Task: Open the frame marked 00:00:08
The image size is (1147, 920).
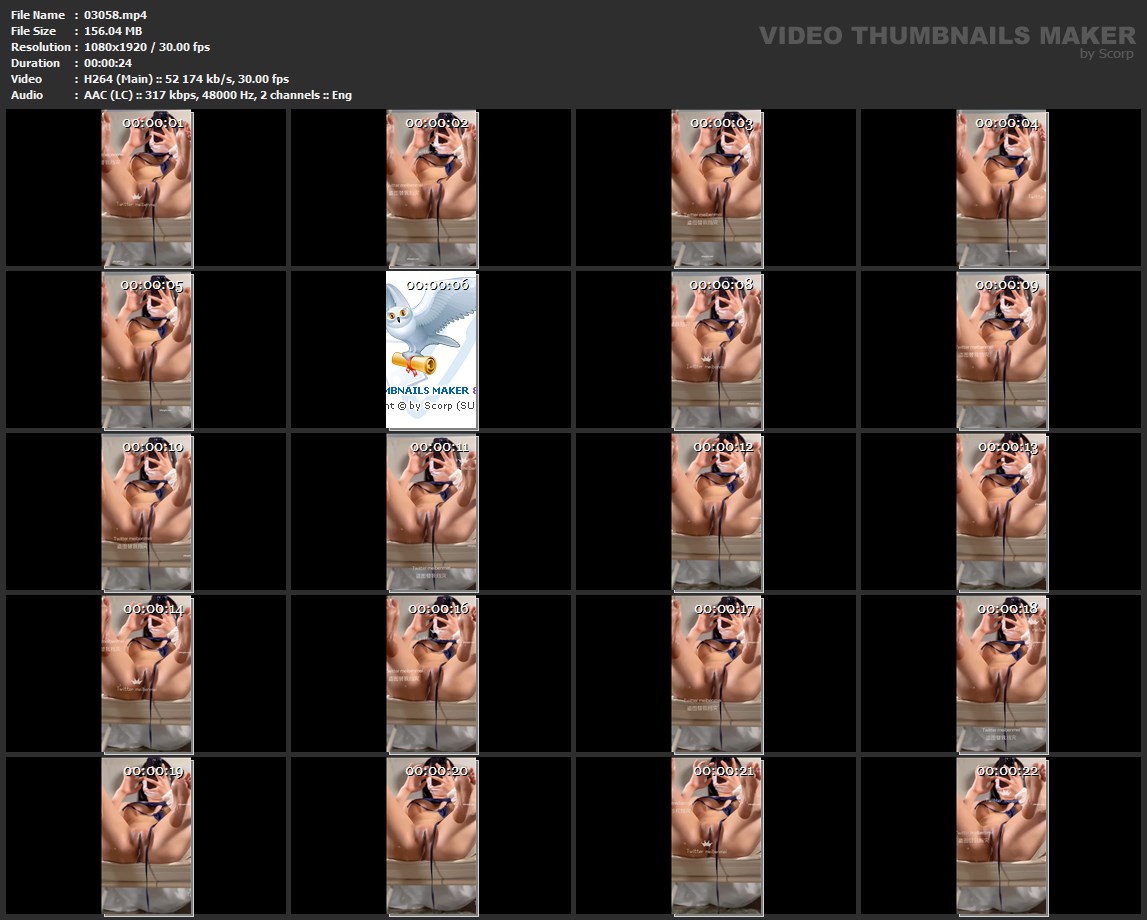Action: 717,350
